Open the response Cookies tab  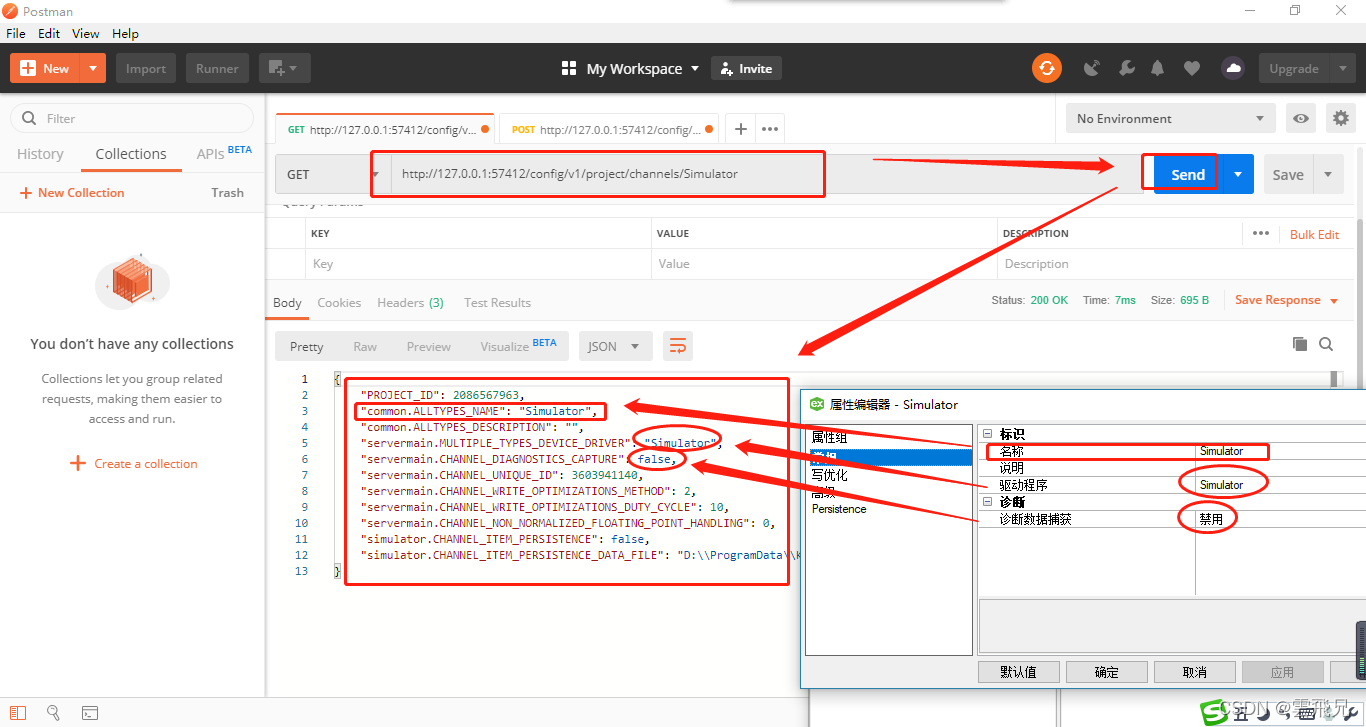click(339, 302)
